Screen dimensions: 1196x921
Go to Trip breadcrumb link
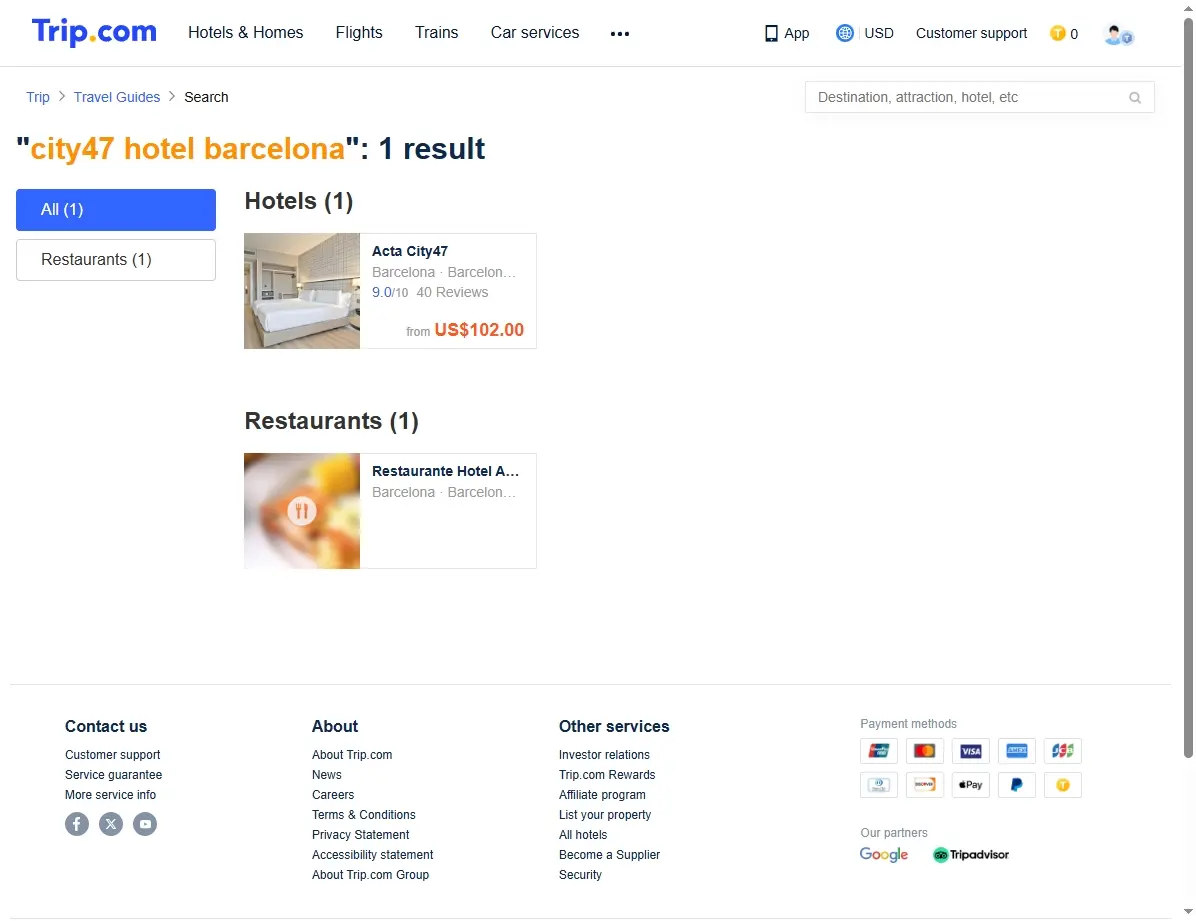click(37, 97)
